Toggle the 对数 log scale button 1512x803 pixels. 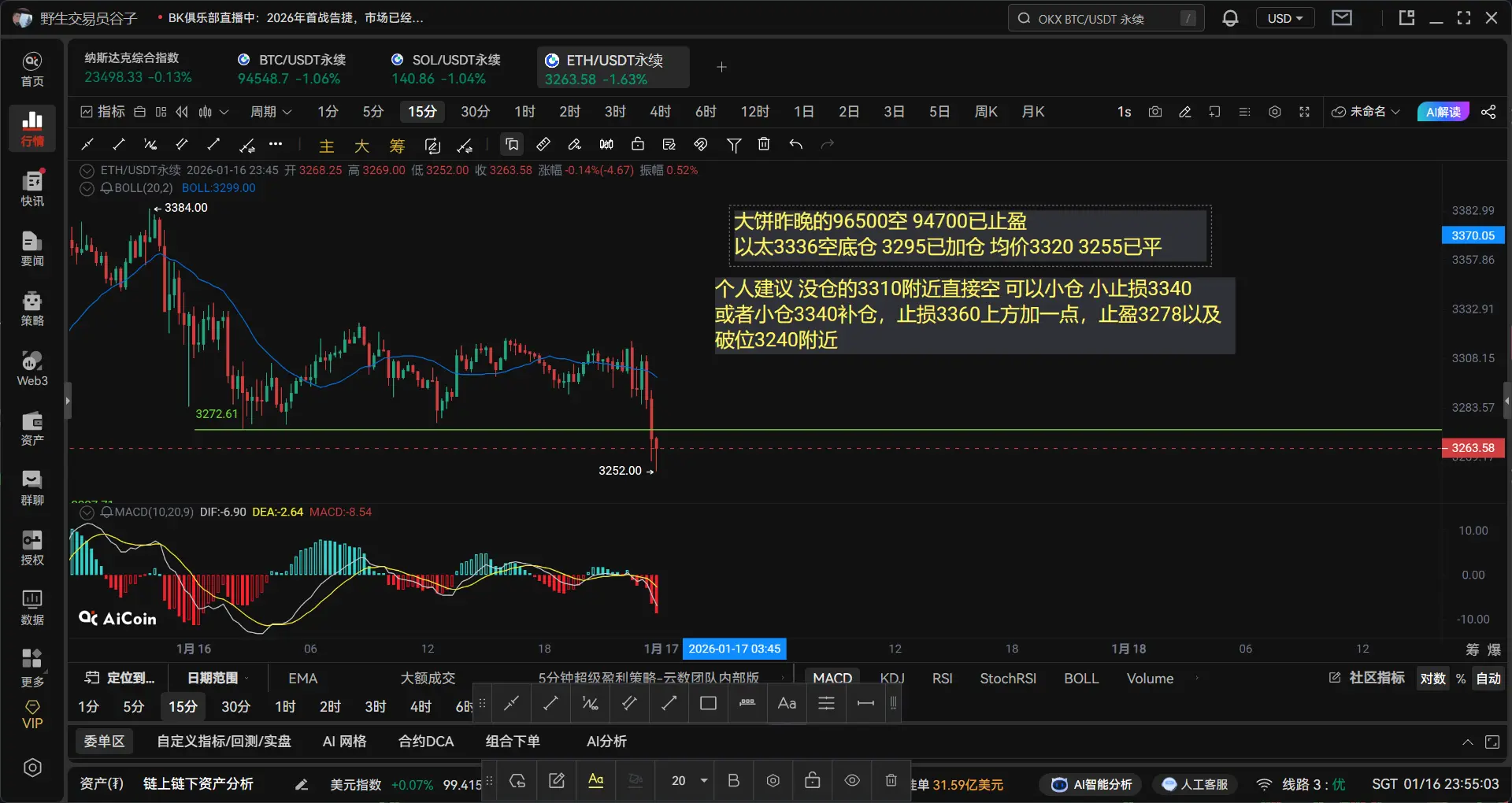pos(1432,679)
